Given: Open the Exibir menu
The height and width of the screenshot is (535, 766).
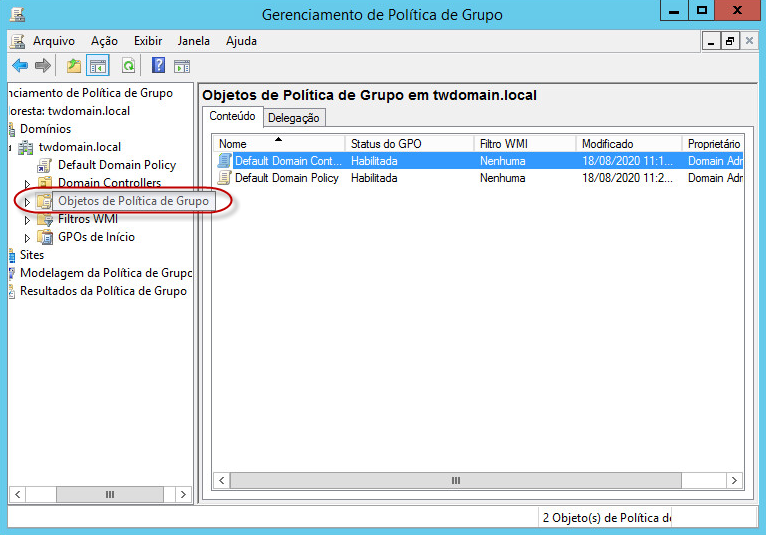Looking at the screenshot, I should click(x=148, y=41).
